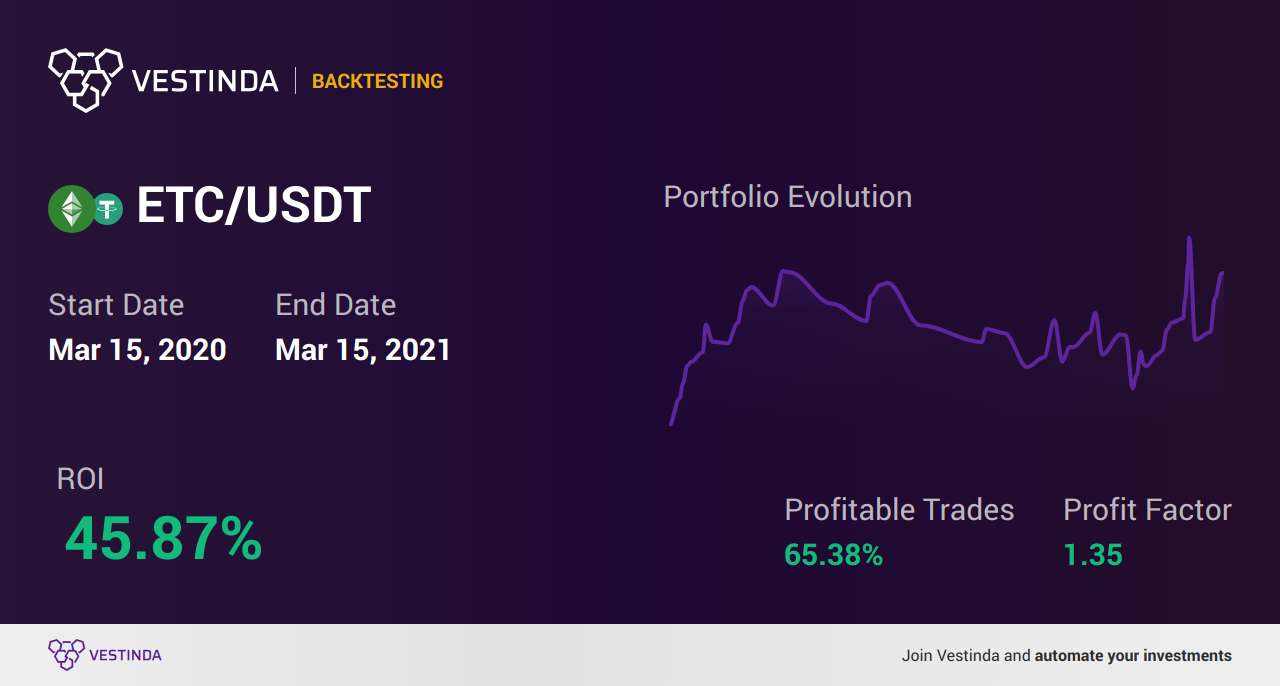
Task: Click the 'automate your investments' footer link
Action: pyautogui.click(x=1133, y=656)
